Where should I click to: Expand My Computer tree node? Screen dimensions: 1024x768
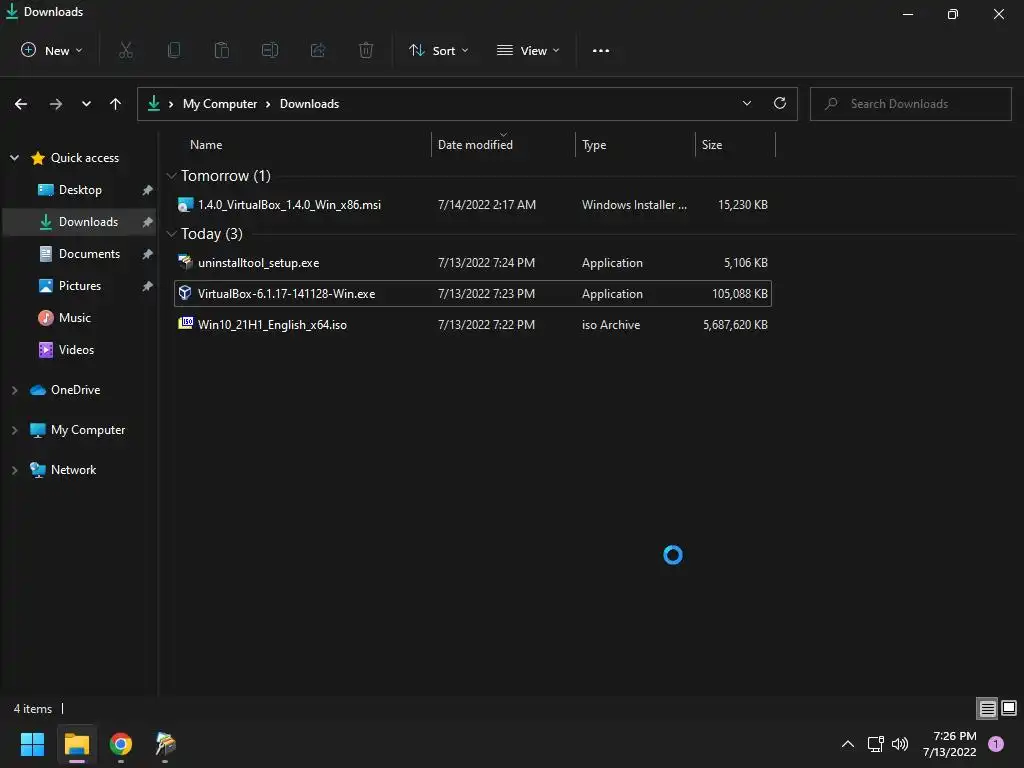14,430
